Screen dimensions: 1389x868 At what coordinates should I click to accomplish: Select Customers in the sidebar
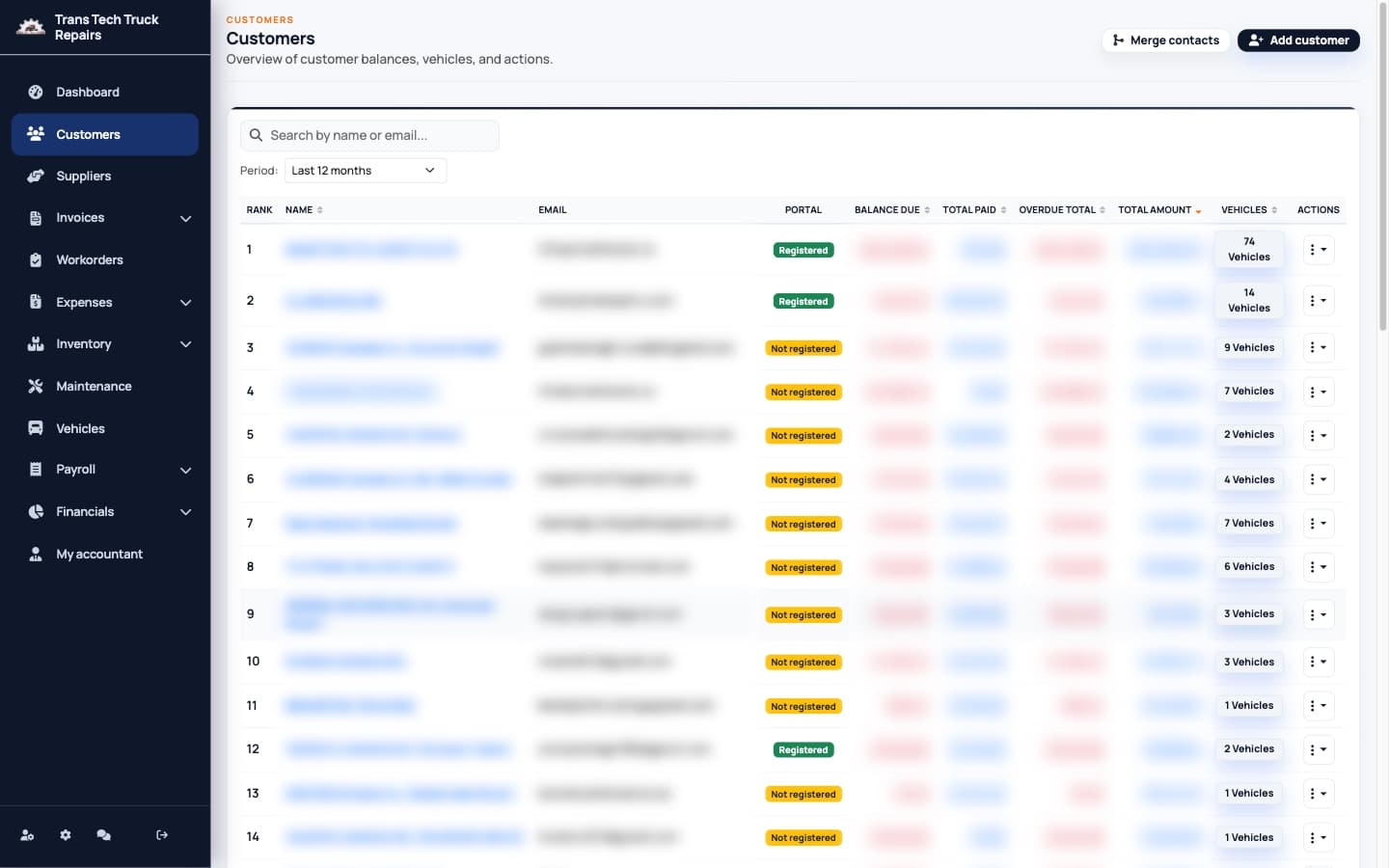pos(105,134)
